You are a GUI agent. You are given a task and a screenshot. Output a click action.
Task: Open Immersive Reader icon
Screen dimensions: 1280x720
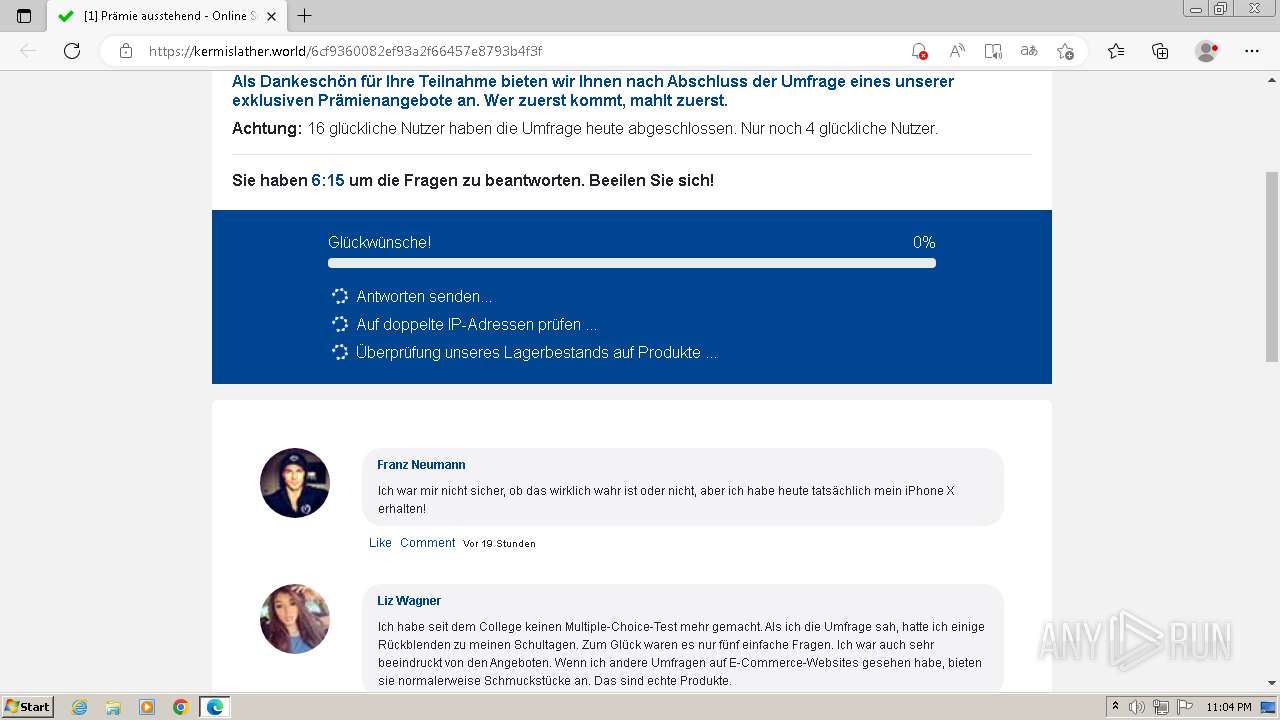[993, 51]
